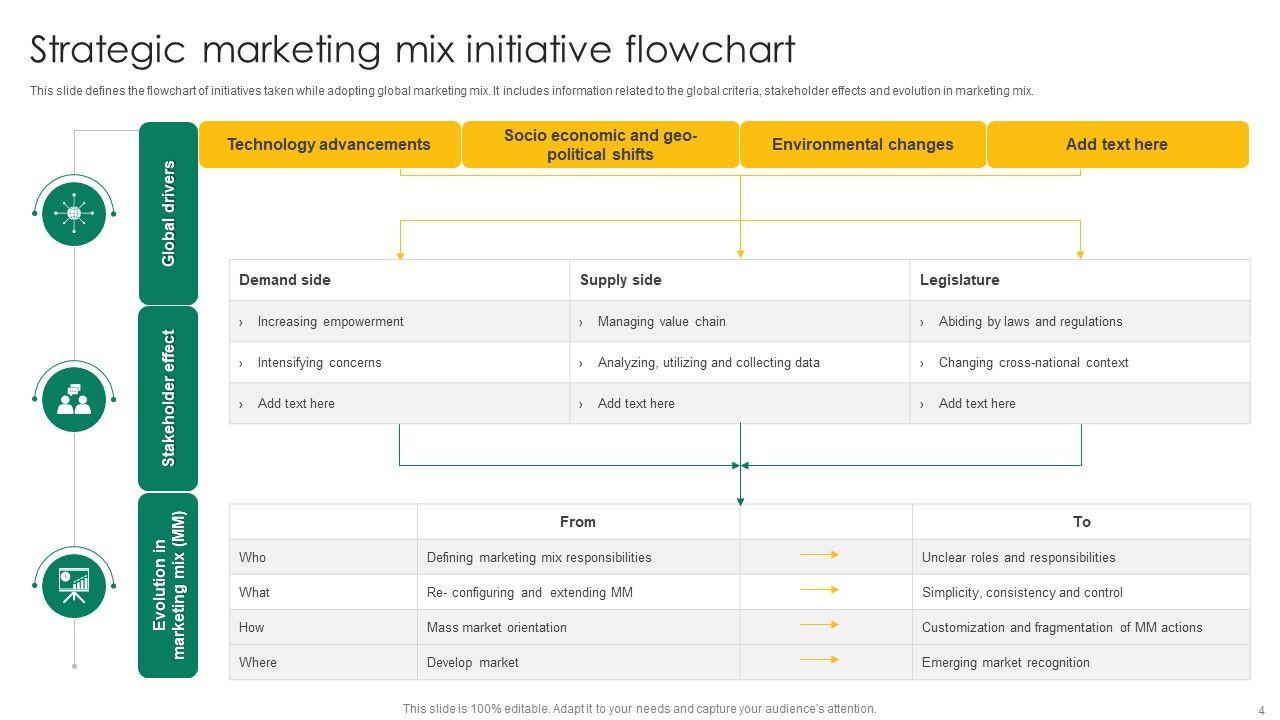The width and height of the screenshot is (1280, 720).
Task: Click the yellow arrow in the Who row
Action: coord(820,555)
